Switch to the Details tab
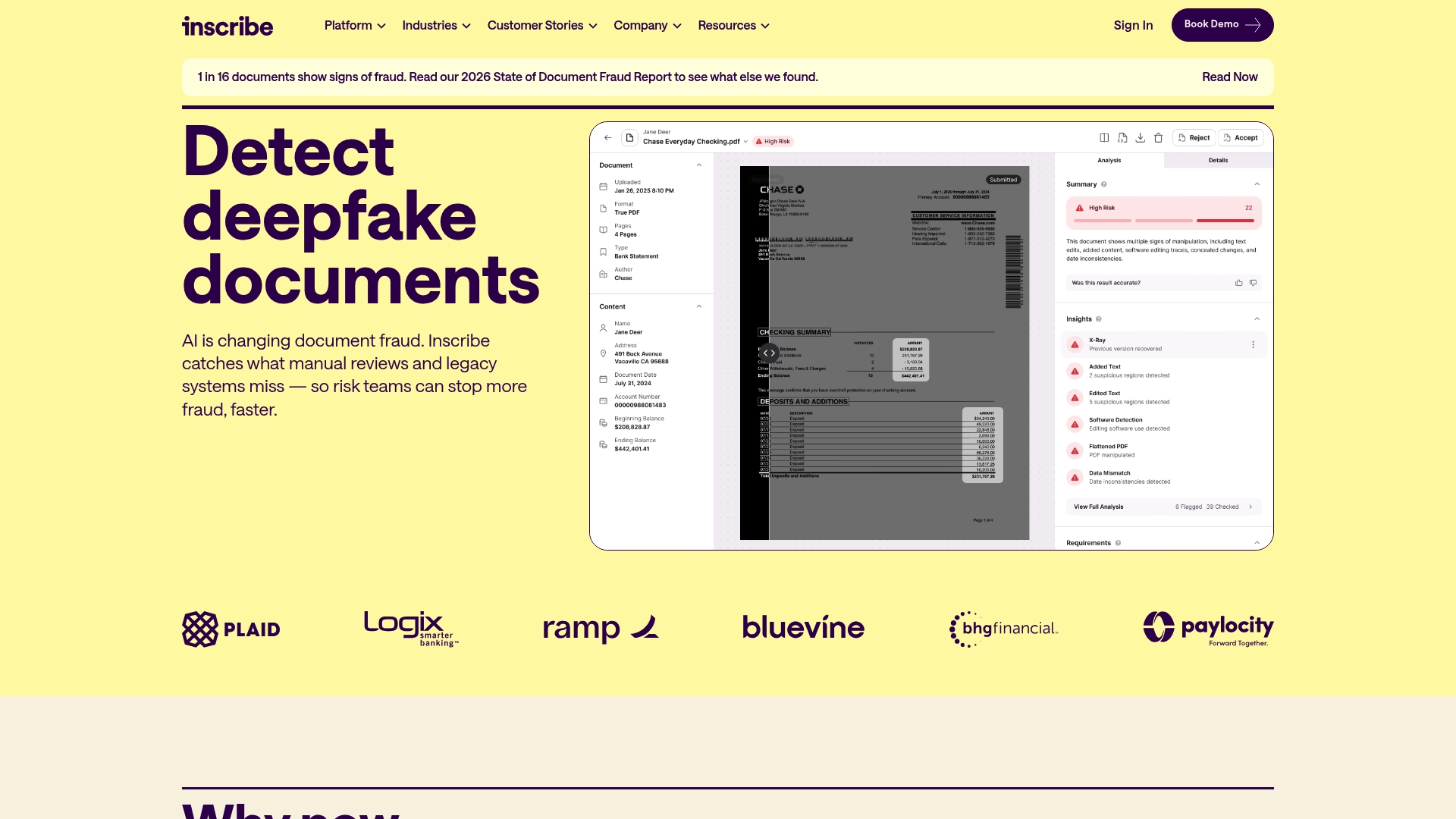The width and height of the screenshot is (1456, 819). (x=1218, y=160)
